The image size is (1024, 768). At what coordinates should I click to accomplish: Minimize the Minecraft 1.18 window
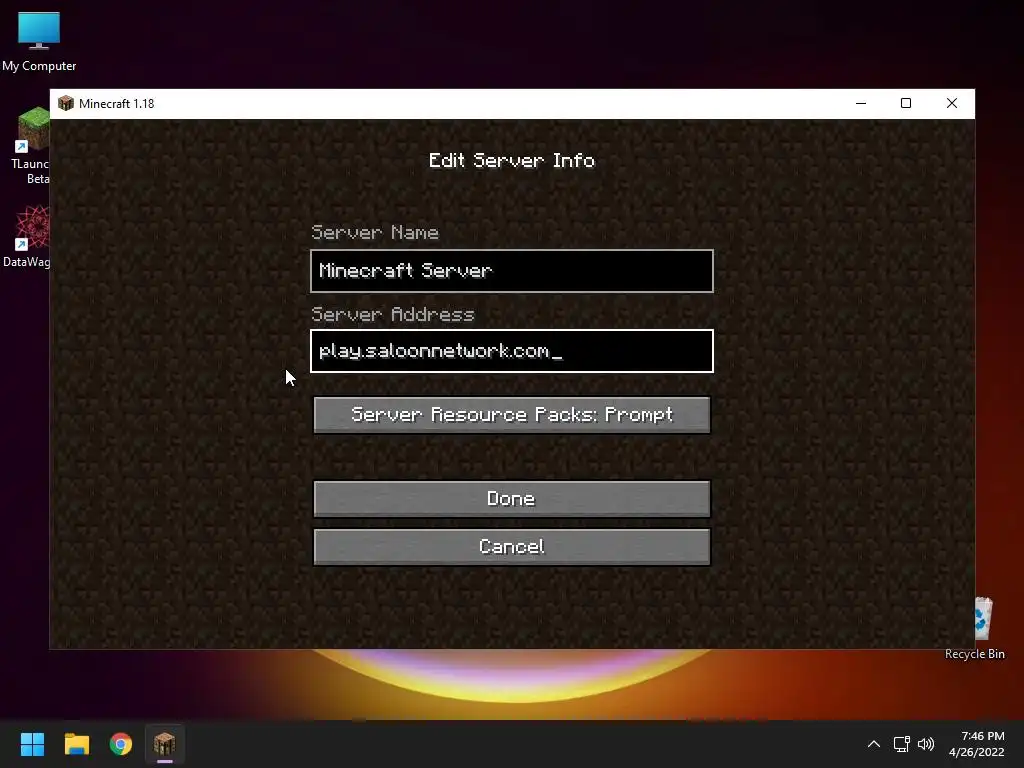tap(861, 103)
